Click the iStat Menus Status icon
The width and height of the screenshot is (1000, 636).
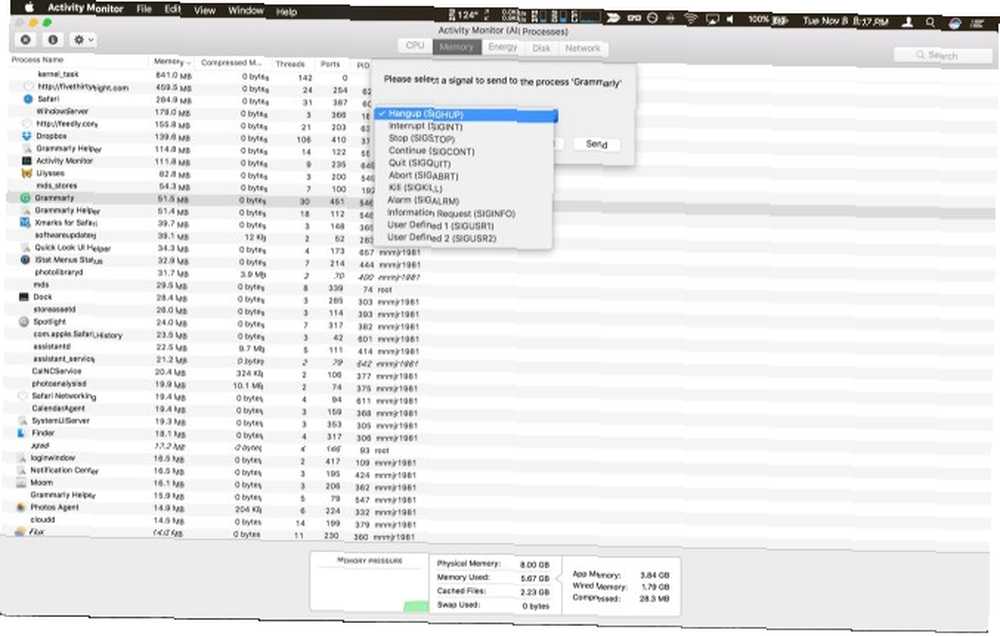[25, 260]
